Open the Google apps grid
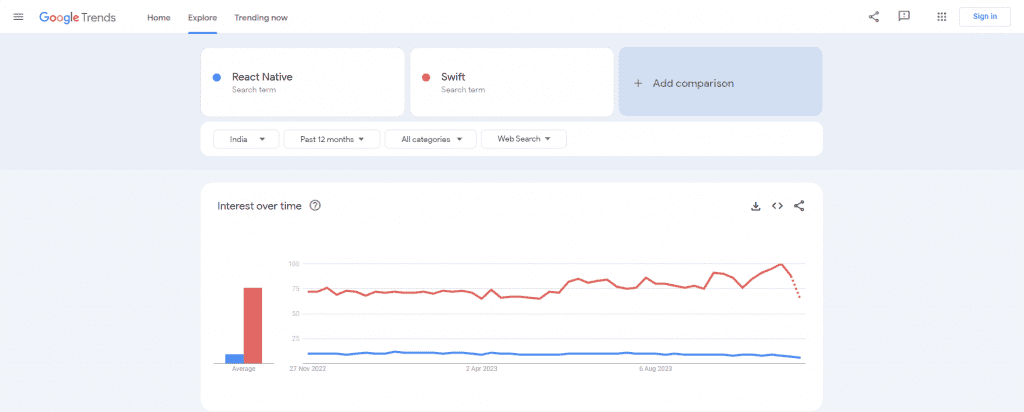 point(942,17)
